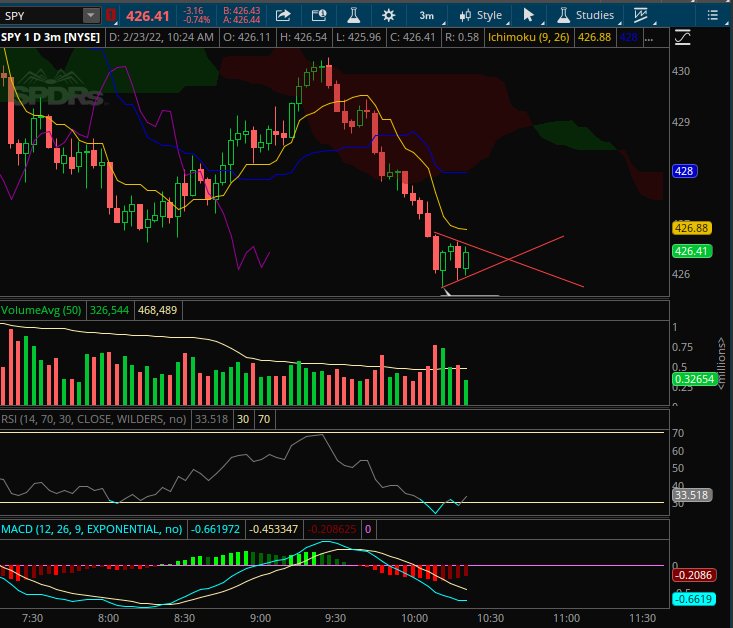This screenshot has width=733, height=628.
Task: Open the chart snapshot info icon
Action: 319,15
